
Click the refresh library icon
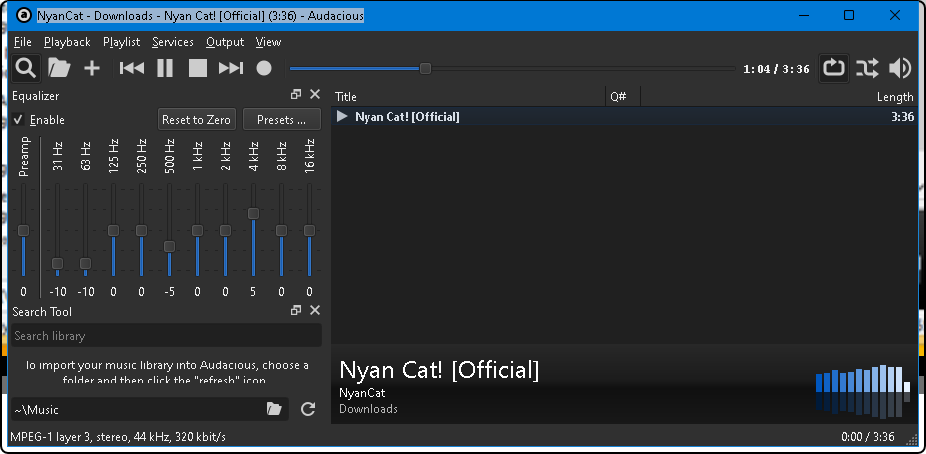(308, 409)
